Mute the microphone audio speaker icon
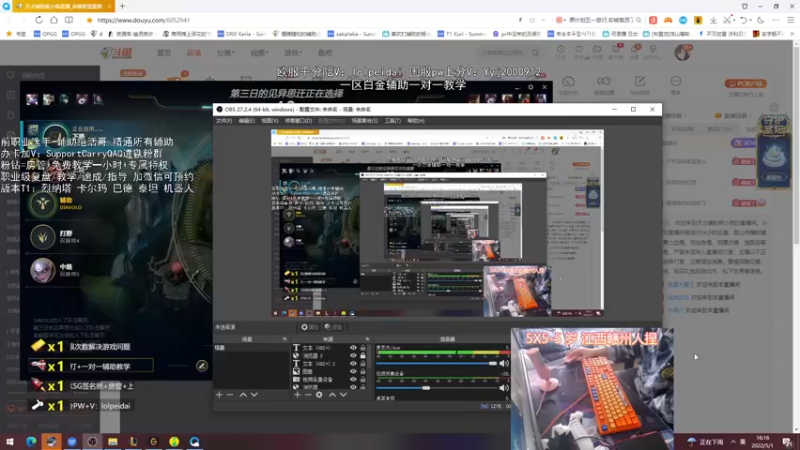The height and width of the screenshot is (450, 800). [504, 363]
